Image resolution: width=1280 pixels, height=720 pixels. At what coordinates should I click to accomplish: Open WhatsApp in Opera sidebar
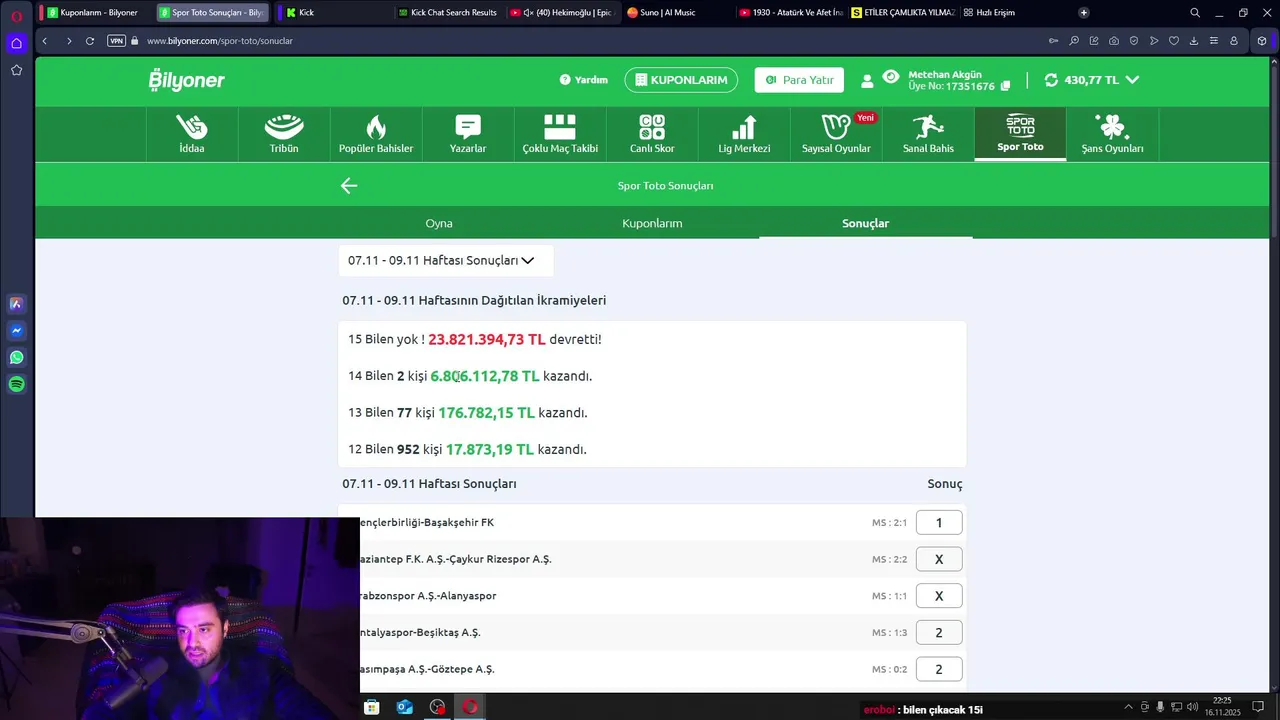(16, 357)
